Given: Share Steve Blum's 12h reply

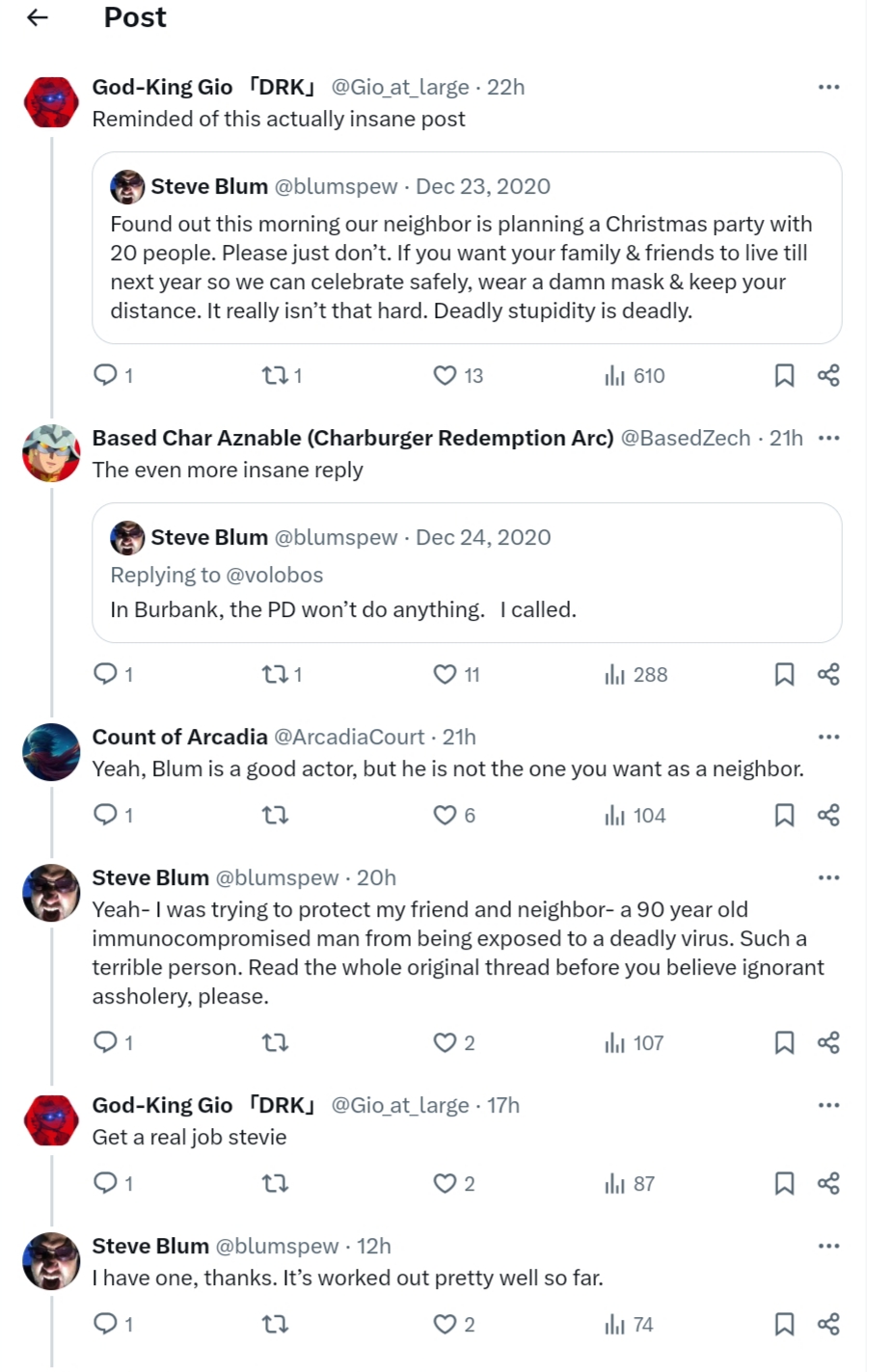Looking at the screenshot, I should coord(828,1324).
